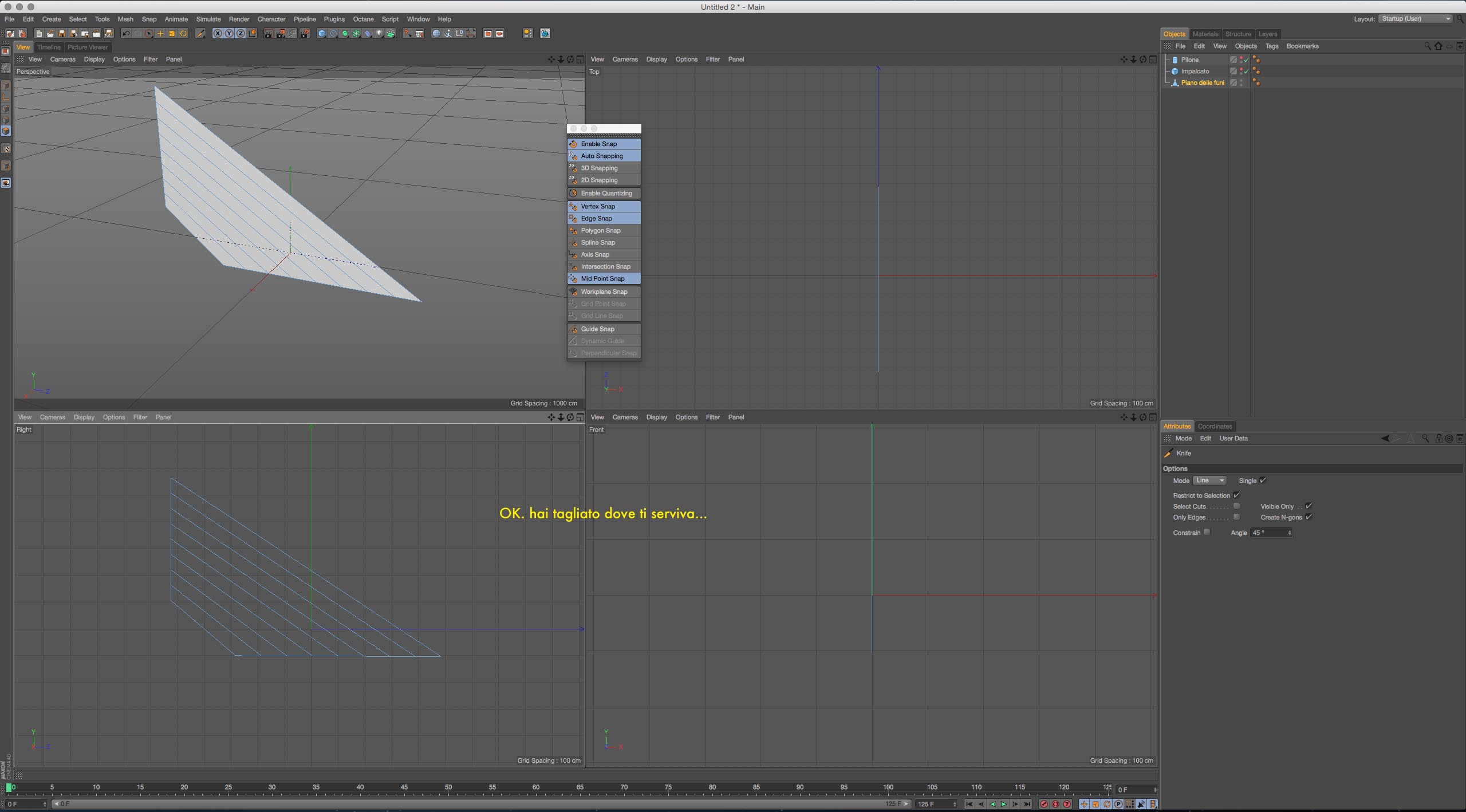
Task: Select the Rotate tool icon
Action: (x=184, y=34)
